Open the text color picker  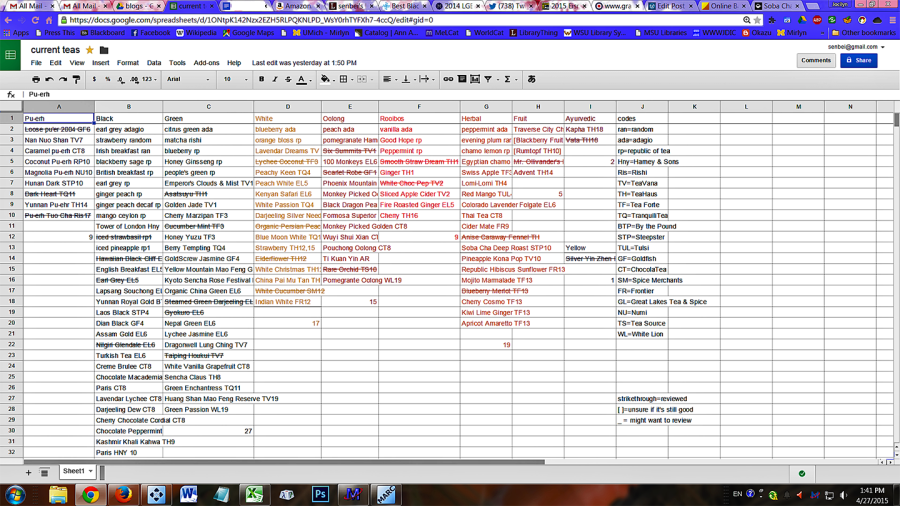(301, 79)
